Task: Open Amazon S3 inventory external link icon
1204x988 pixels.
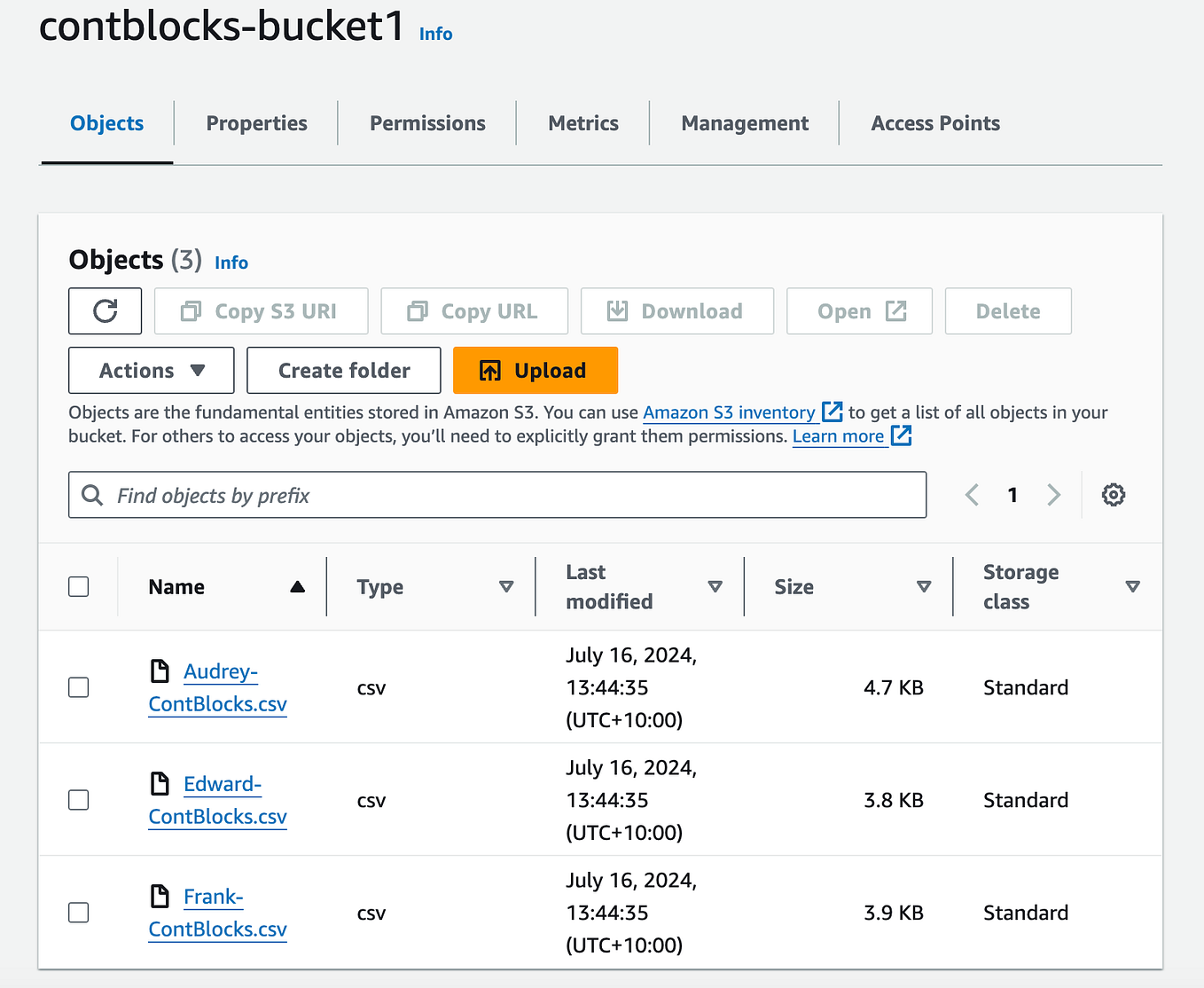Action: 832,412
